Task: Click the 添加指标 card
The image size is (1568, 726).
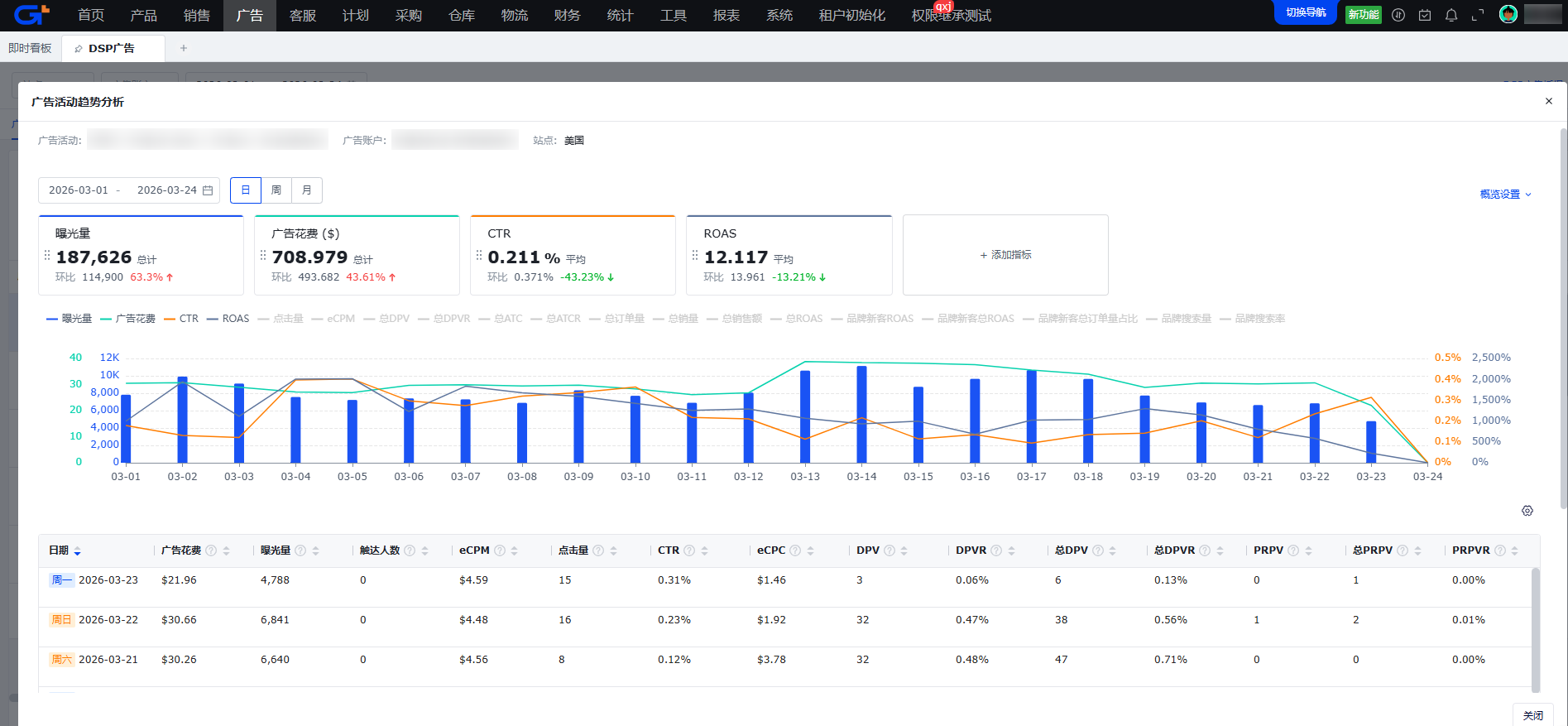Action: click(x=1005, y=255)
